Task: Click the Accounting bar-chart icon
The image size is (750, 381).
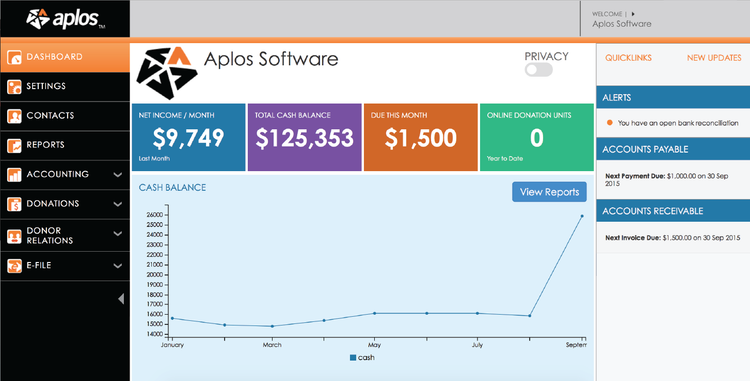Action: (x=14, y=174)
